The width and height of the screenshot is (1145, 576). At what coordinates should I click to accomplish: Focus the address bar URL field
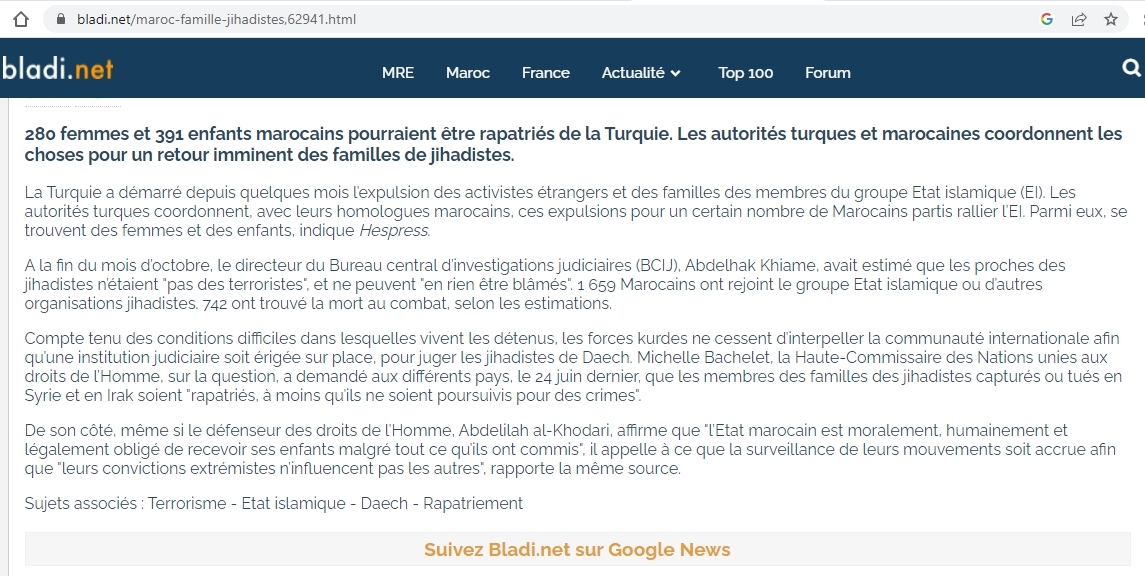click(500, 19)
